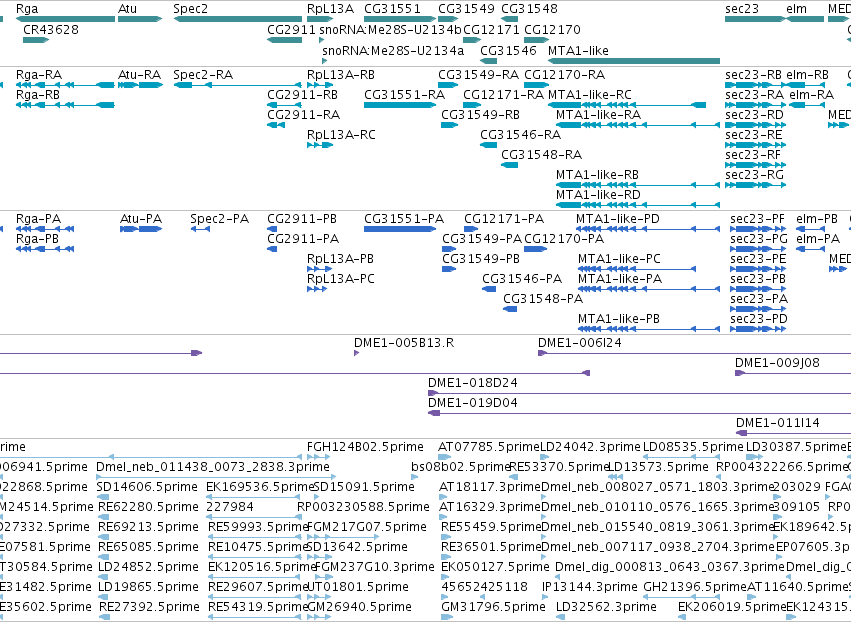Select transcript Rga-RB label
The width and height of the screenshot is (851, 622).
coord(37,94)
